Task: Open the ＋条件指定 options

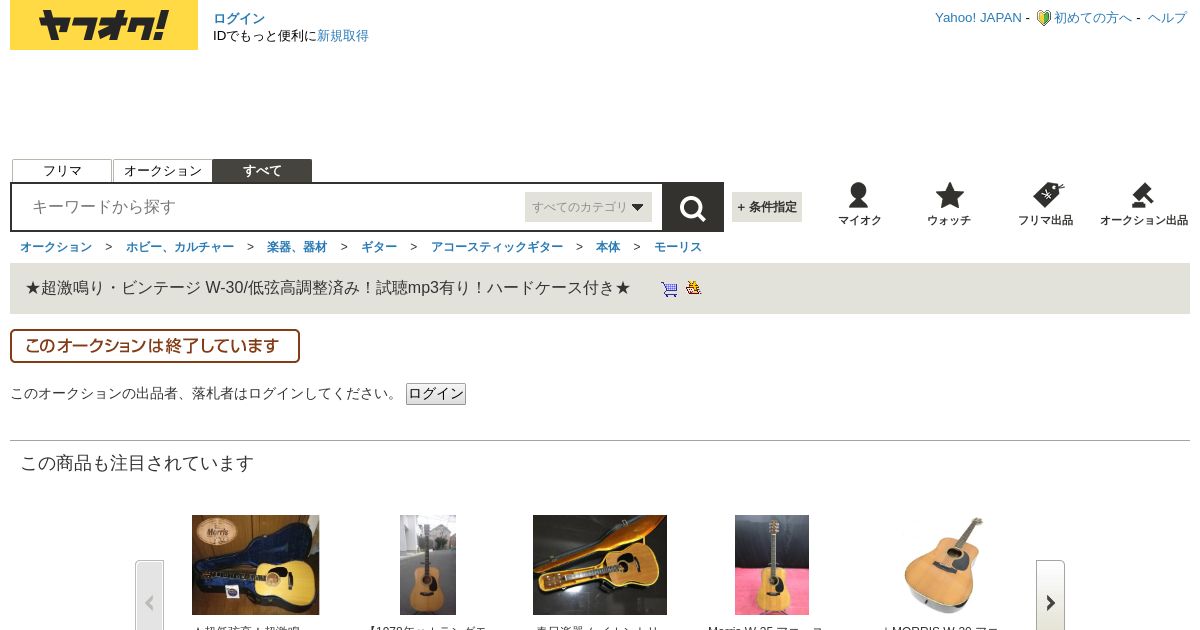Action: click(x=767, y=207)
